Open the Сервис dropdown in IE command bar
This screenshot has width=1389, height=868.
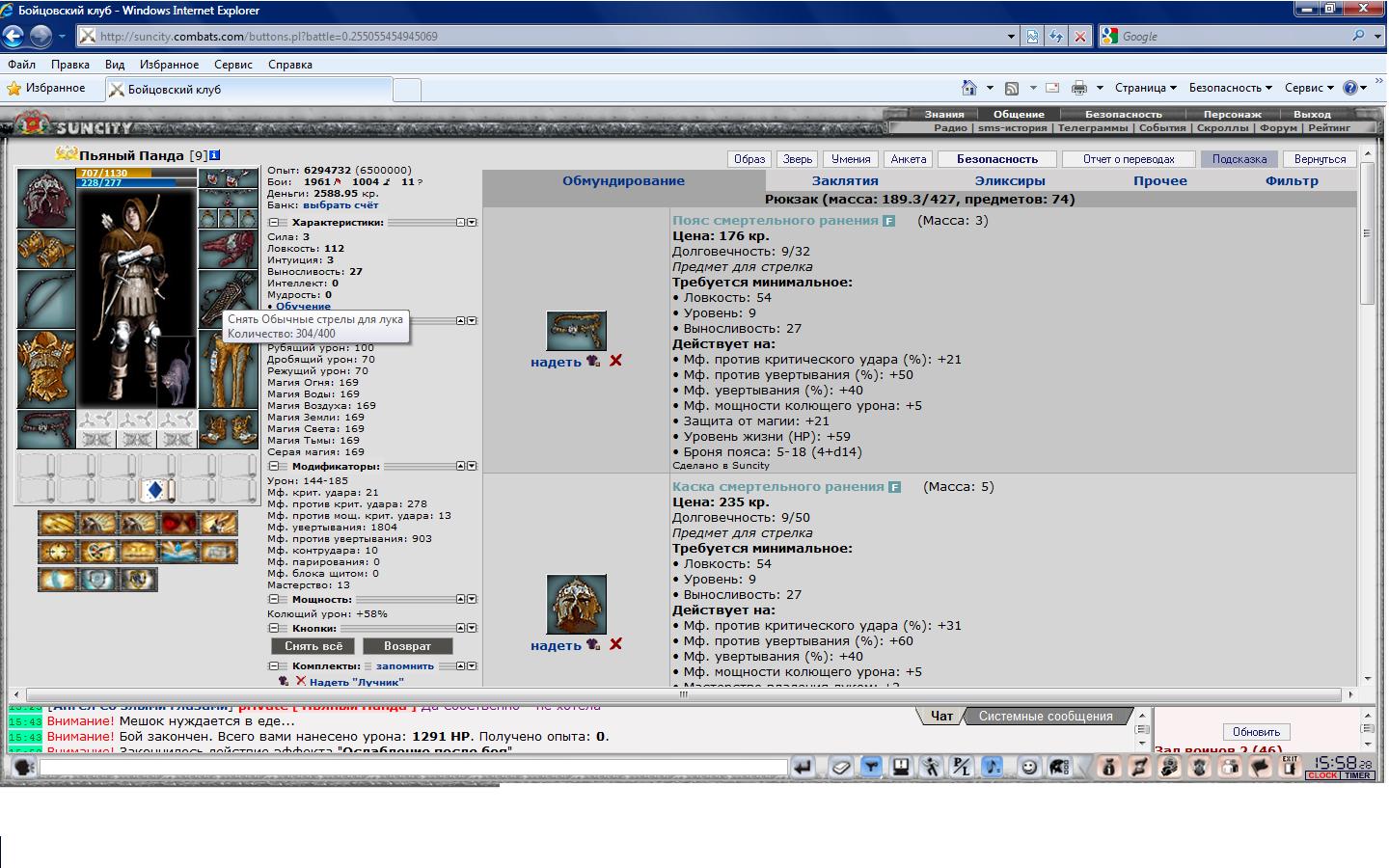pos(1309,88)
